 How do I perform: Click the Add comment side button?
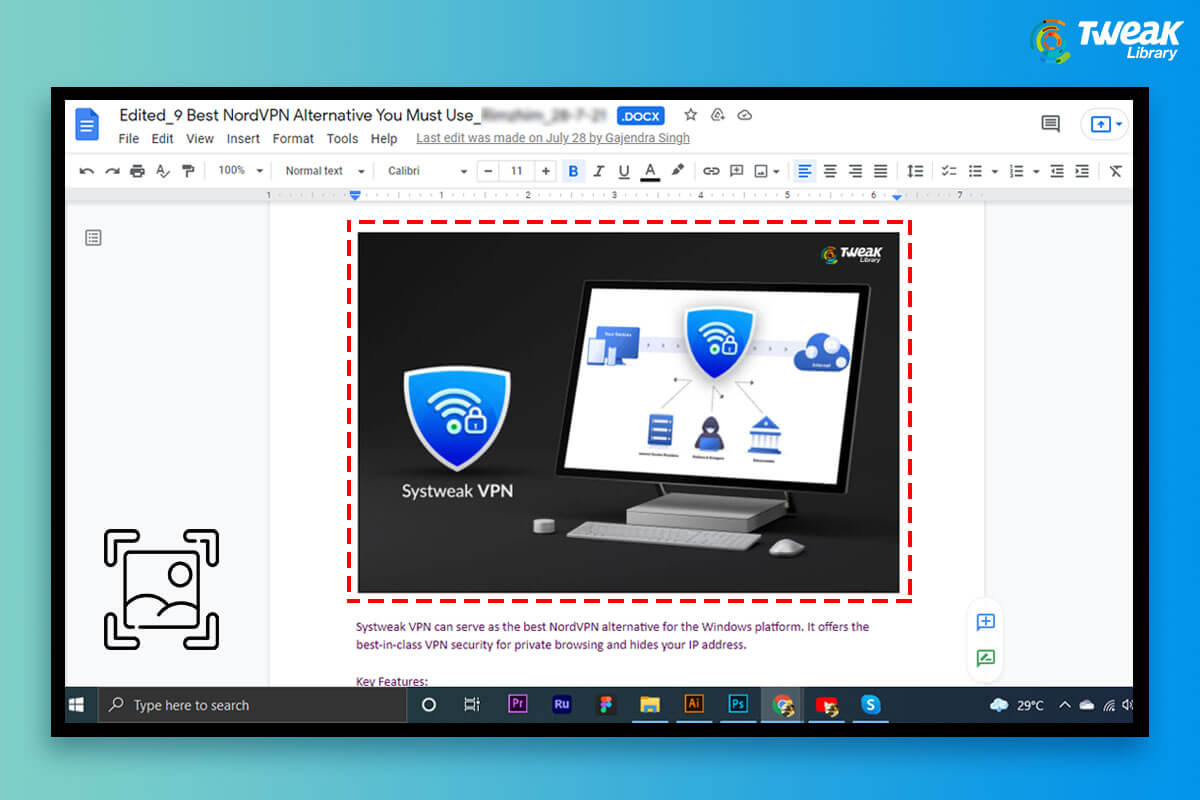[985, 622]
